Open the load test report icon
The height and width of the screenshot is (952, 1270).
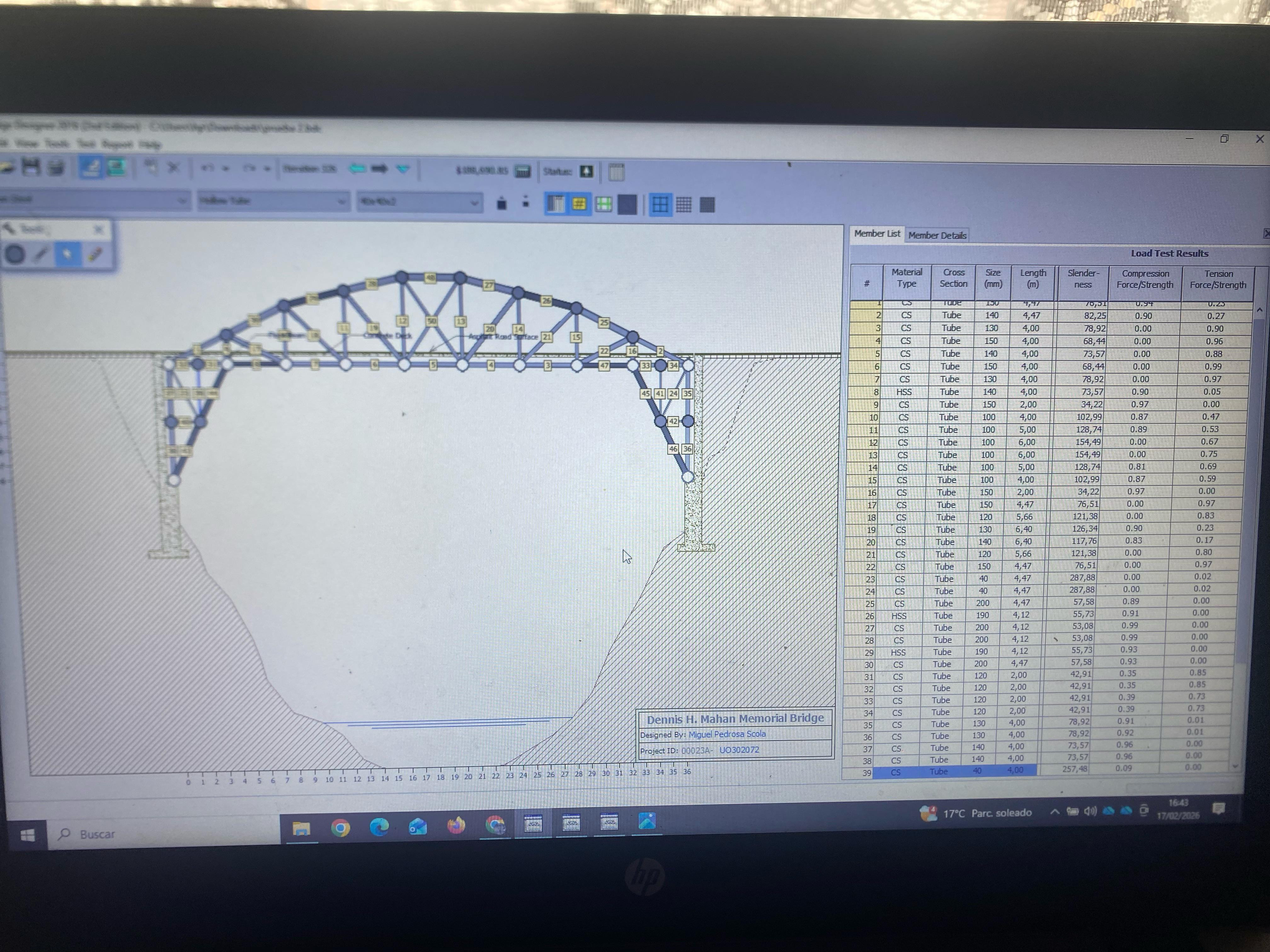[616, 172]
